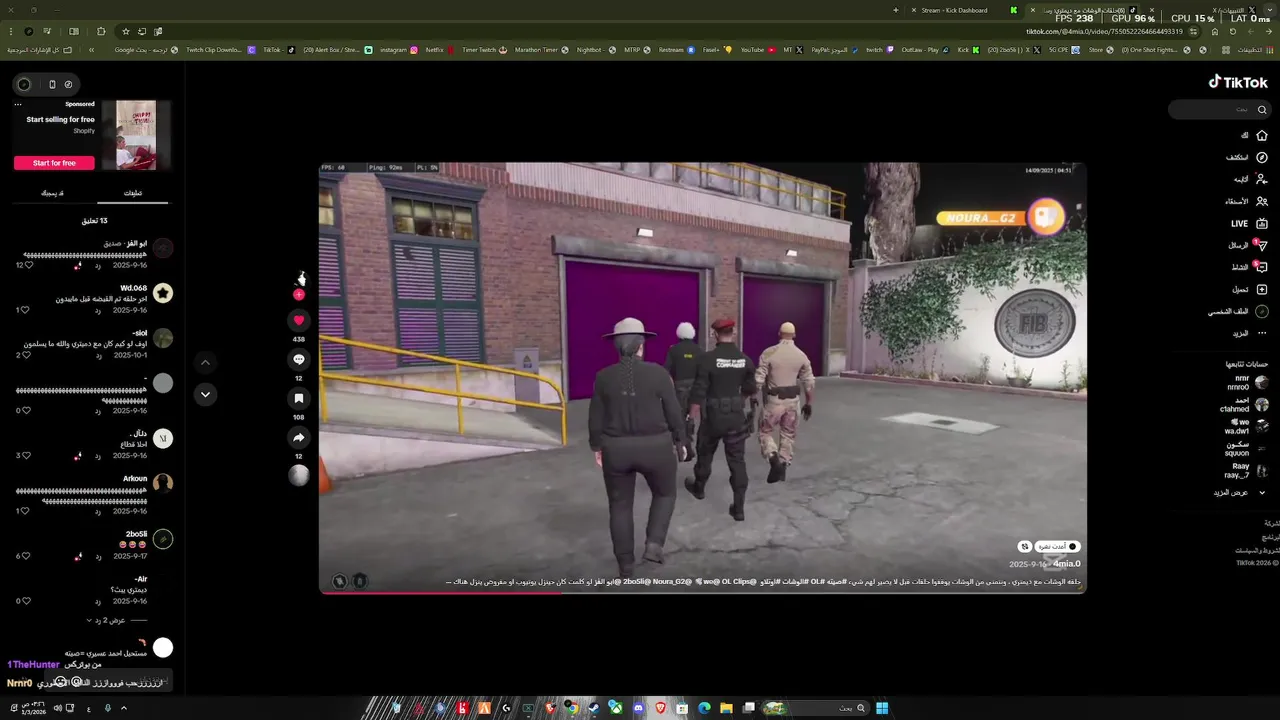Click the comment bubble icon beside video
The height and width of the screenshot is (720, 1280).
pos(298,359)
